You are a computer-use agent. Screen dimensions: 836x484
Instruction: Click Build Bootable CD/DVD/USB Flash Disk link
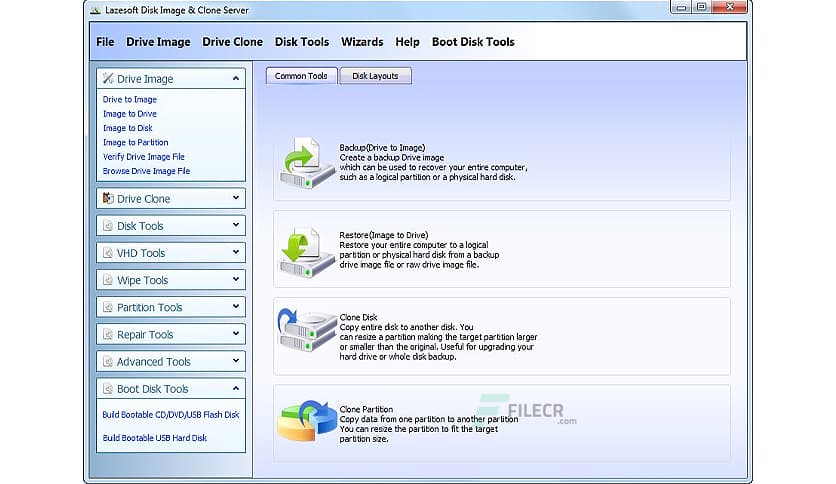click(171, 415)
